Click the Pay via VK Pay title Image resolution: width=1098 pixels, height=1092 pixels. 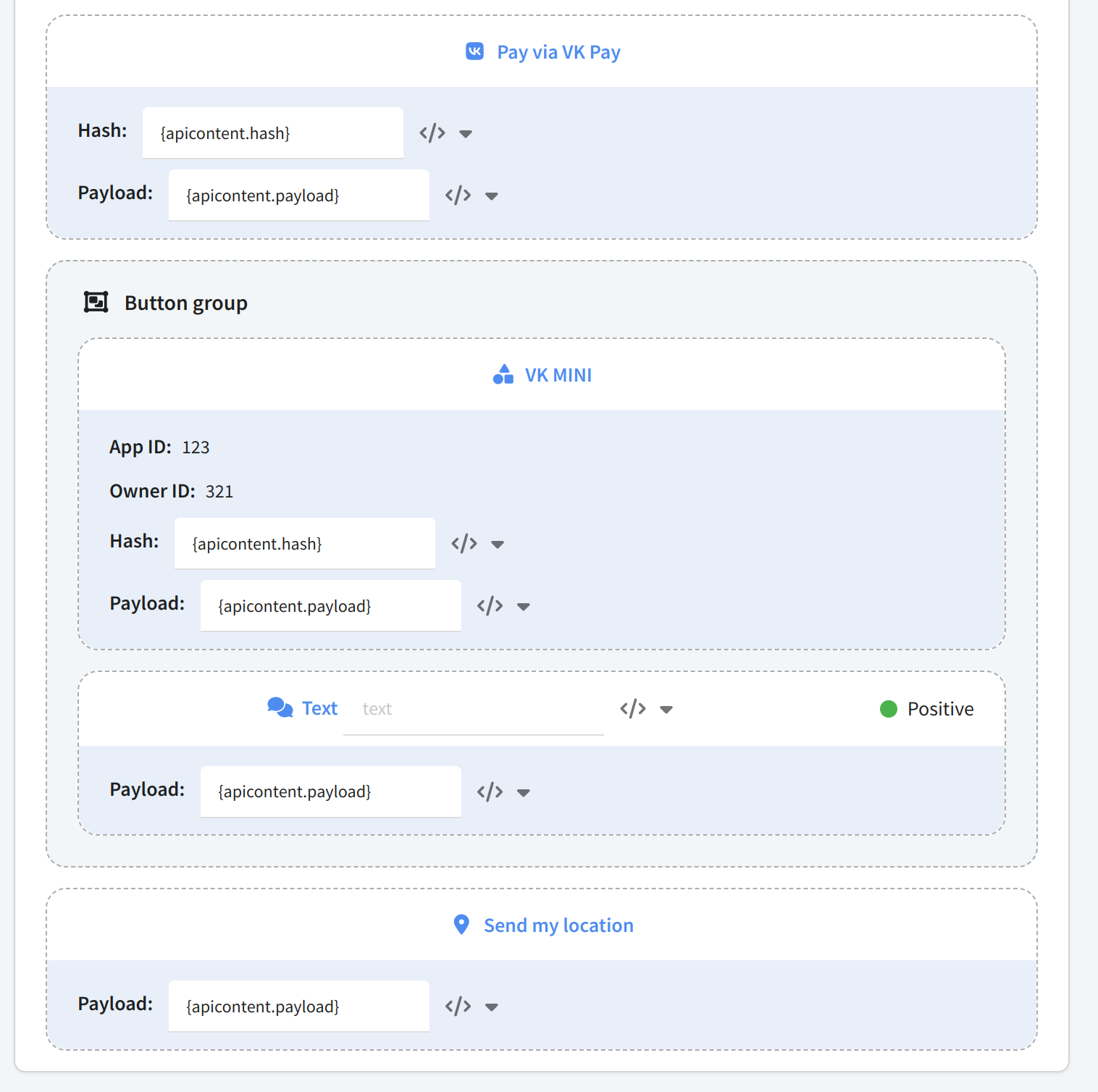click(x=558, y=52)
